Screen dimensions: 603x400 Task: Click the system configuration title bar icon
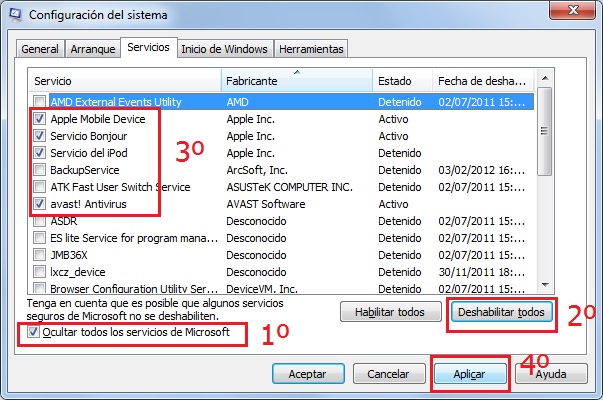pos(16,15)
